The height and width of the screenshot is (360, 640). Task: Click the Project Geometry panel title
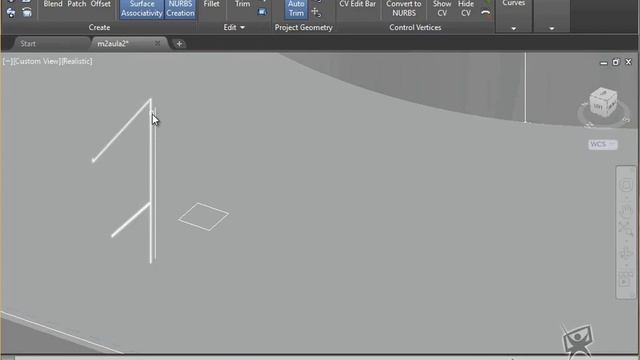303,27
